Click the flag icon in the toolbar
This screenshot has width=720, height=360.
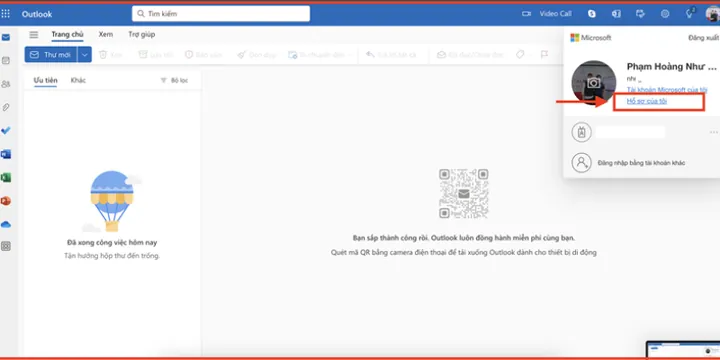click(x=544, y=55)
